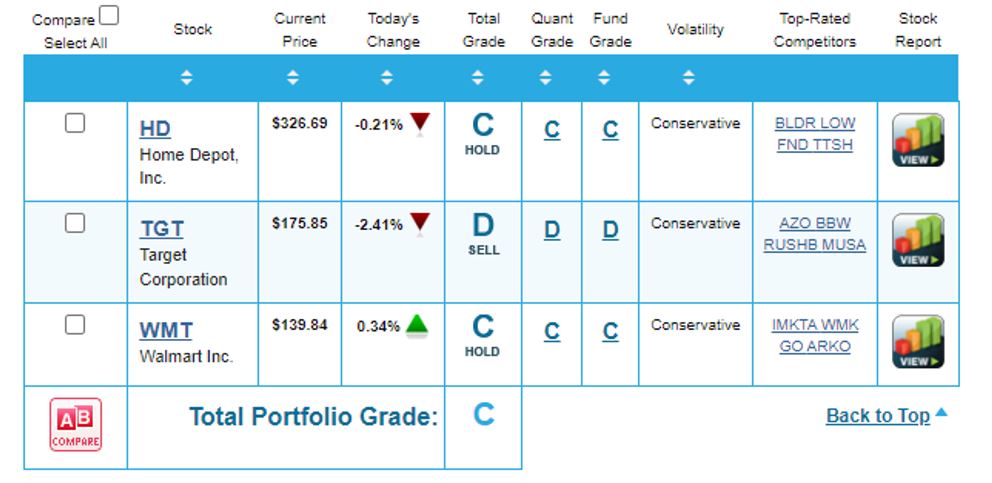Check the Target compare checkbox
The image size is (992, 483).
click(x=75, y=223)
